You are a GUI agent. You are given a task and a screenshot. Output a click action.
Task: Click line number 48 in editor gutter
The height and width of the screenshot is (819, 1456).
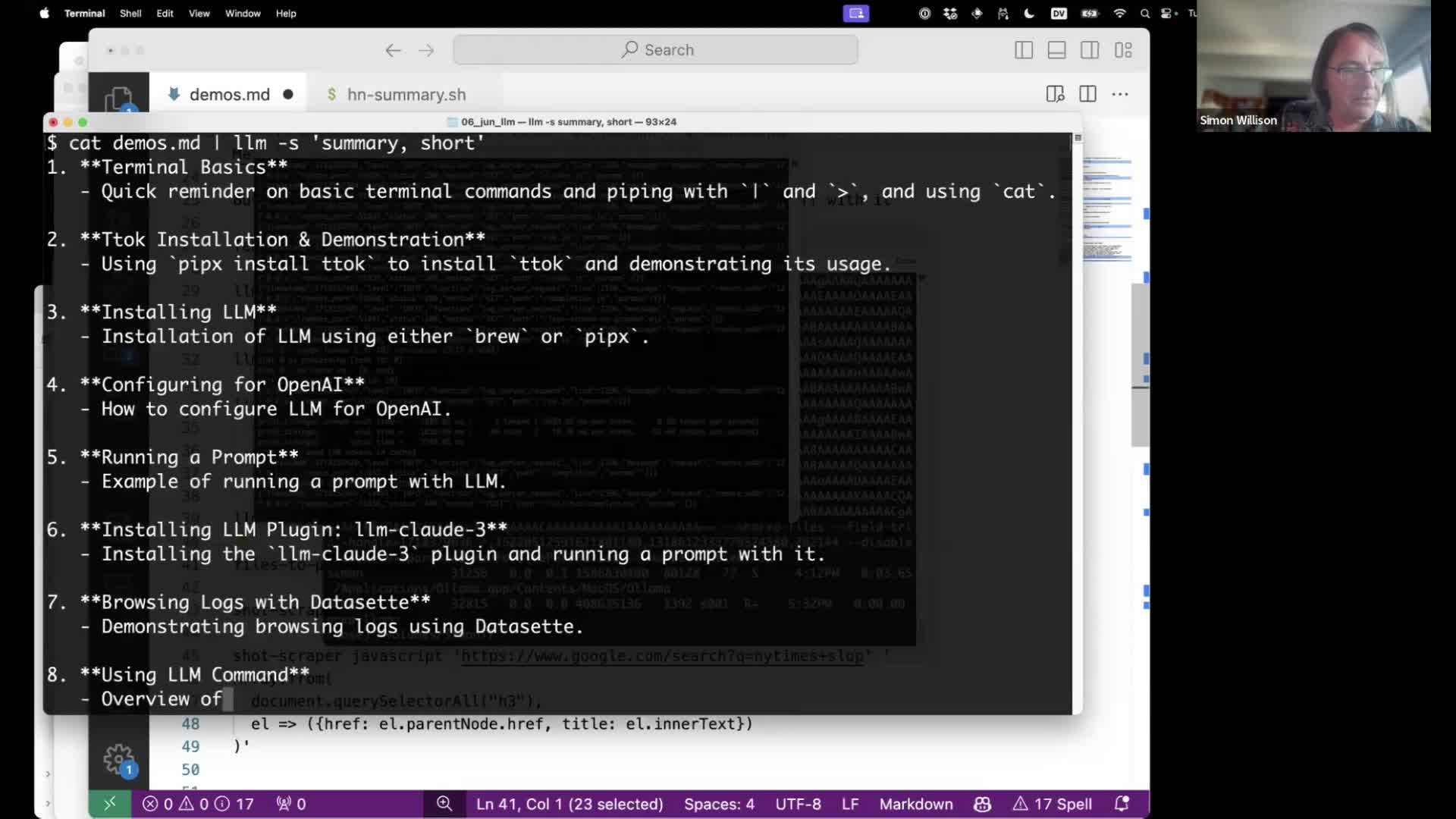[x=190, y=723]
